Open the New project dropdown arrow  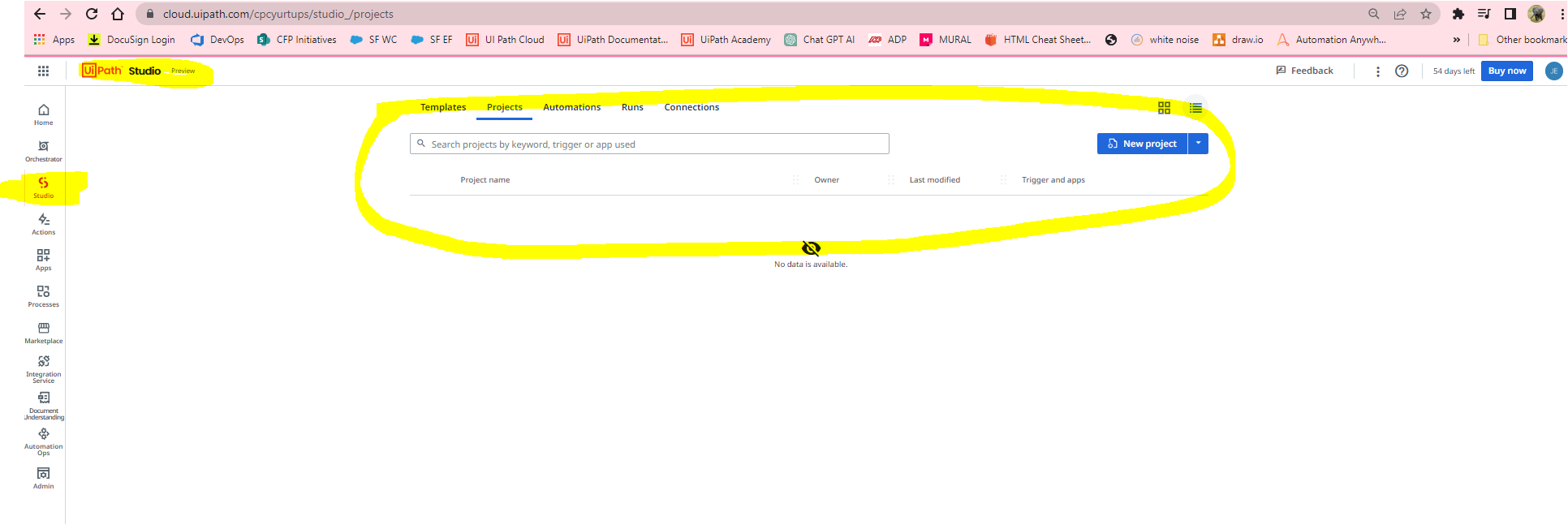tap(1198, 144)
